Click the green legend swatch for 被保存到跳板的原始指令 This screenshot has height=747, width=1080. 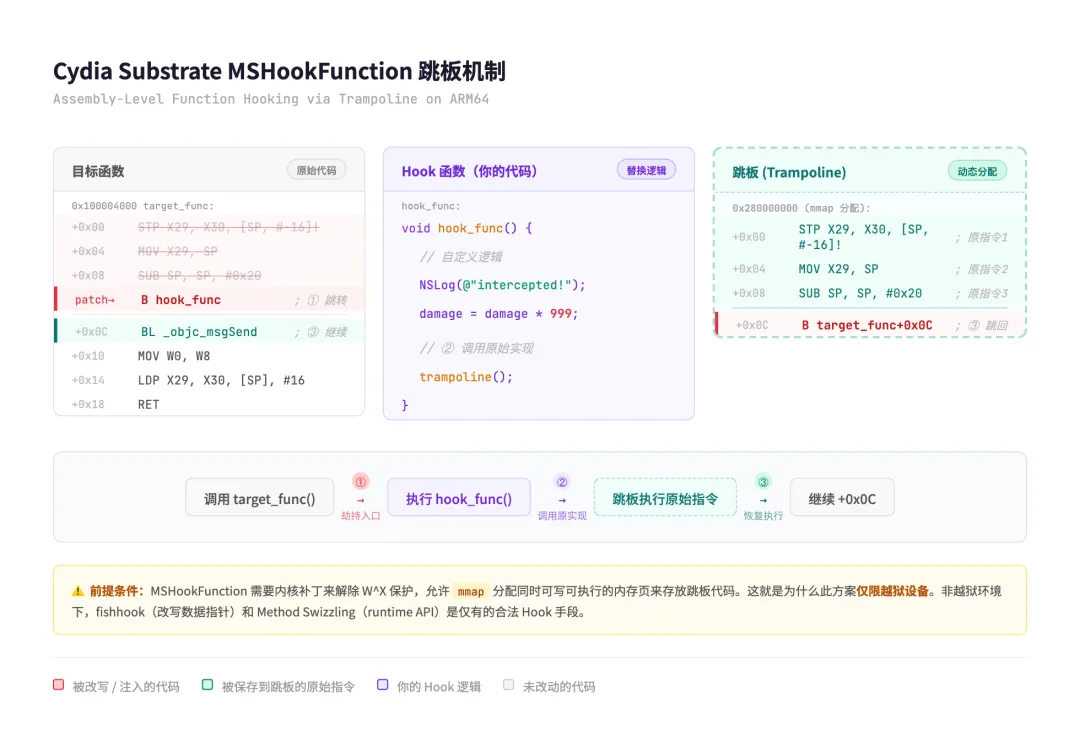[207, 685]
